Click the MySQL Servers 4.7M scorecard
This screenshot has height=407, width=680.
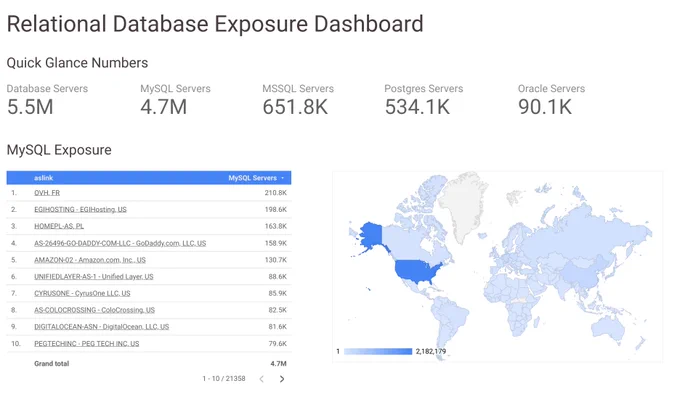pos(175,101)
